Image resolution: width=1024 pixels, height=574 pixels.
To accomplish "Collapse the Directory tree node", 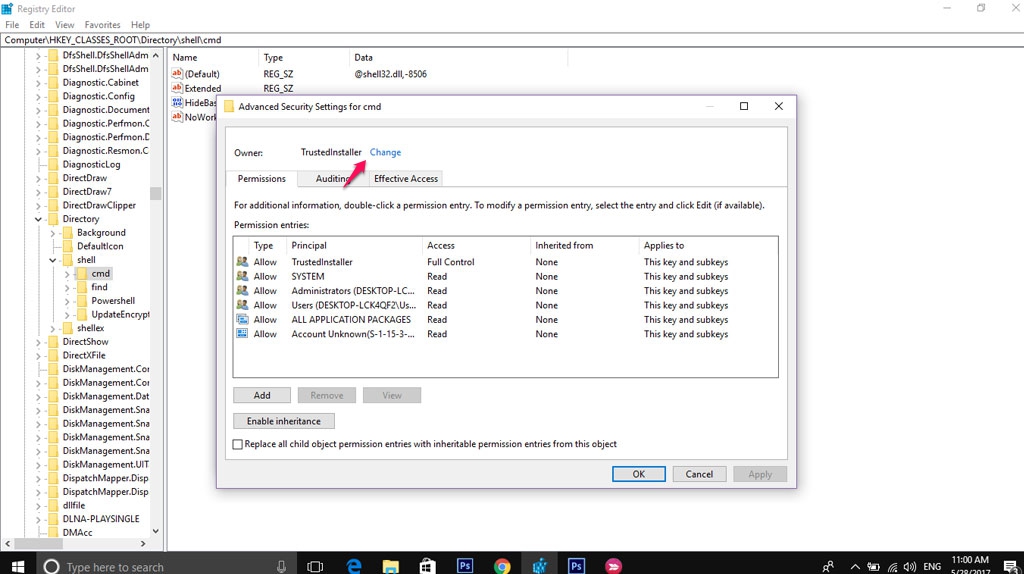I will [39, 219].
